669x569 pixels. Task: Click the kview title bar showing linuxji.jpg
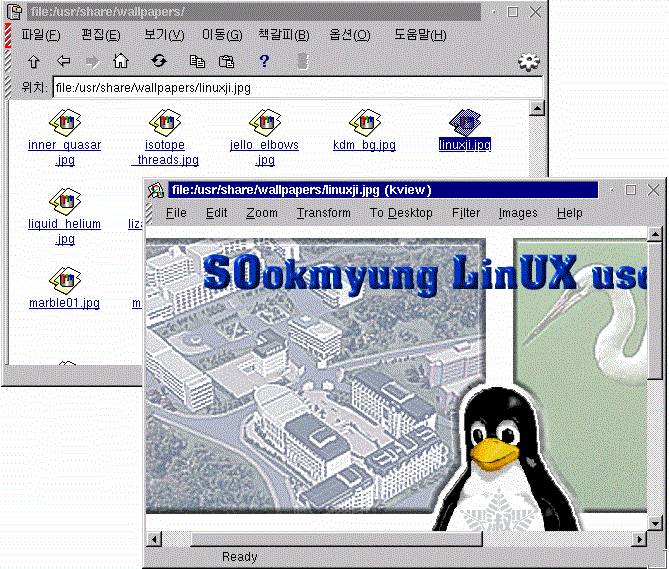pyautogui.click(x=383, y=190)
